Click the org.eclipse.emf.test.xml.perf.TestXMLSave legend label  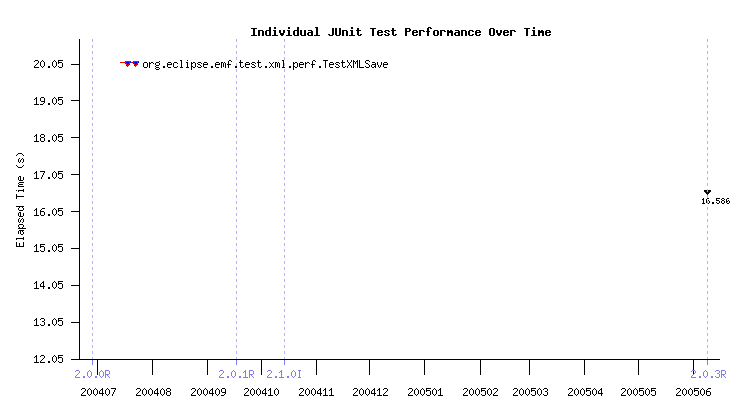[265, 64]
